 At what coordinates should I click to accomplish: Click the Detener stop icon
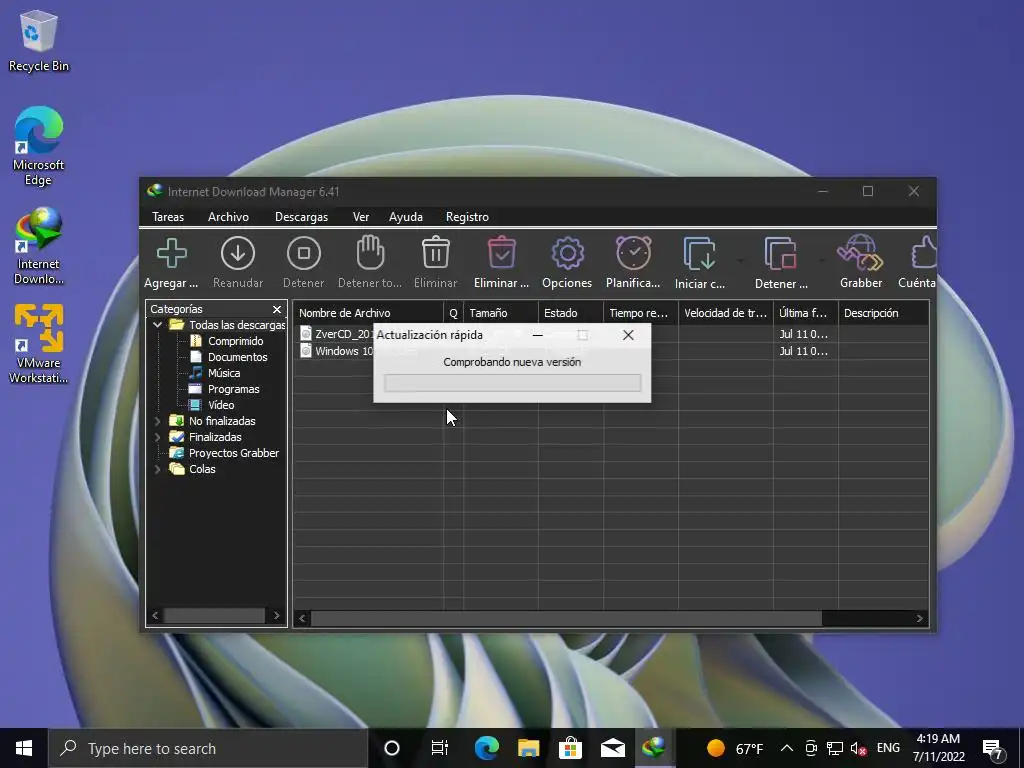tap(304, 253)
